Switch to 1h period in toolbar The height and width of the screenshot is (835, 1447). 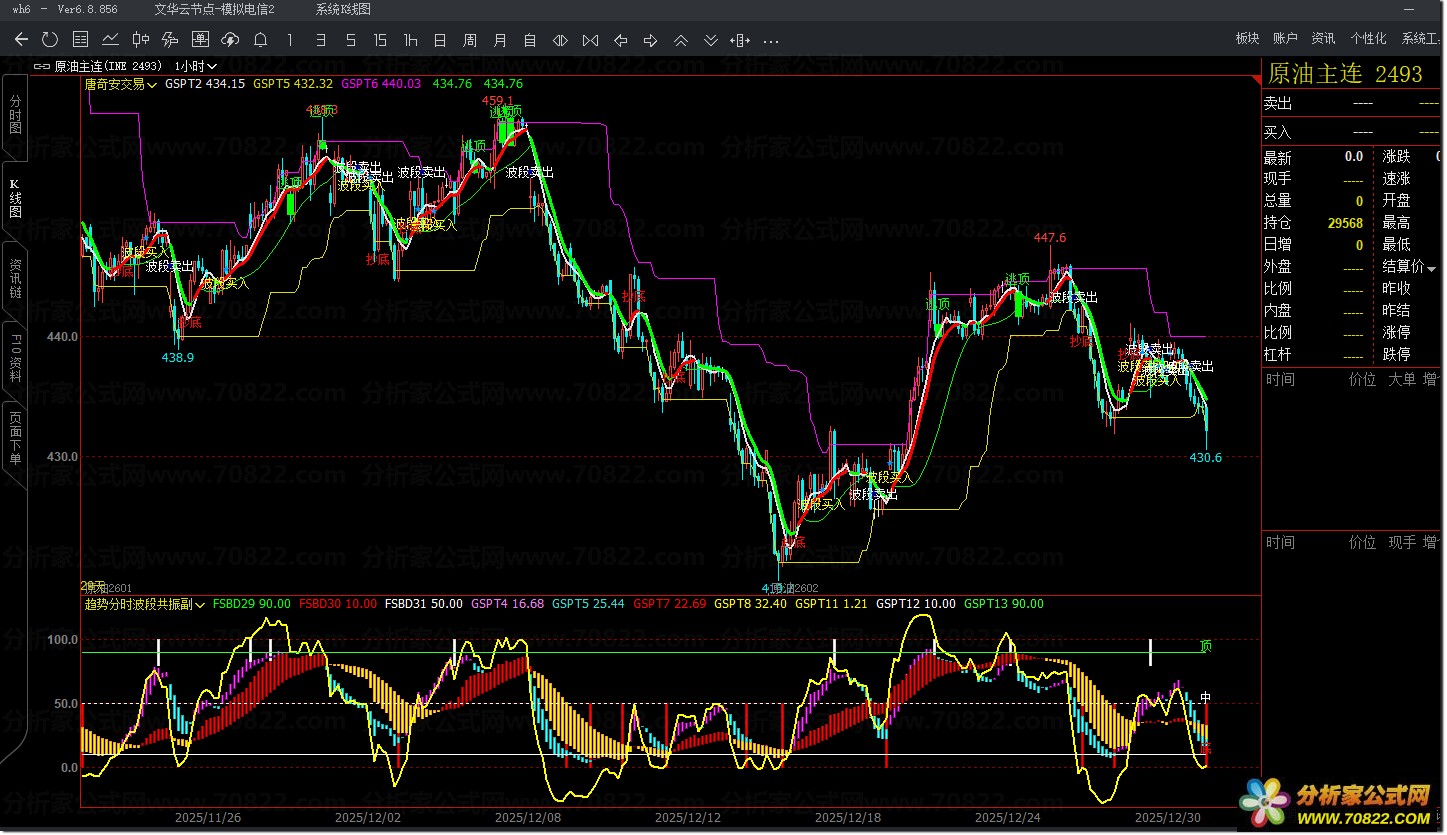(410, 40)
